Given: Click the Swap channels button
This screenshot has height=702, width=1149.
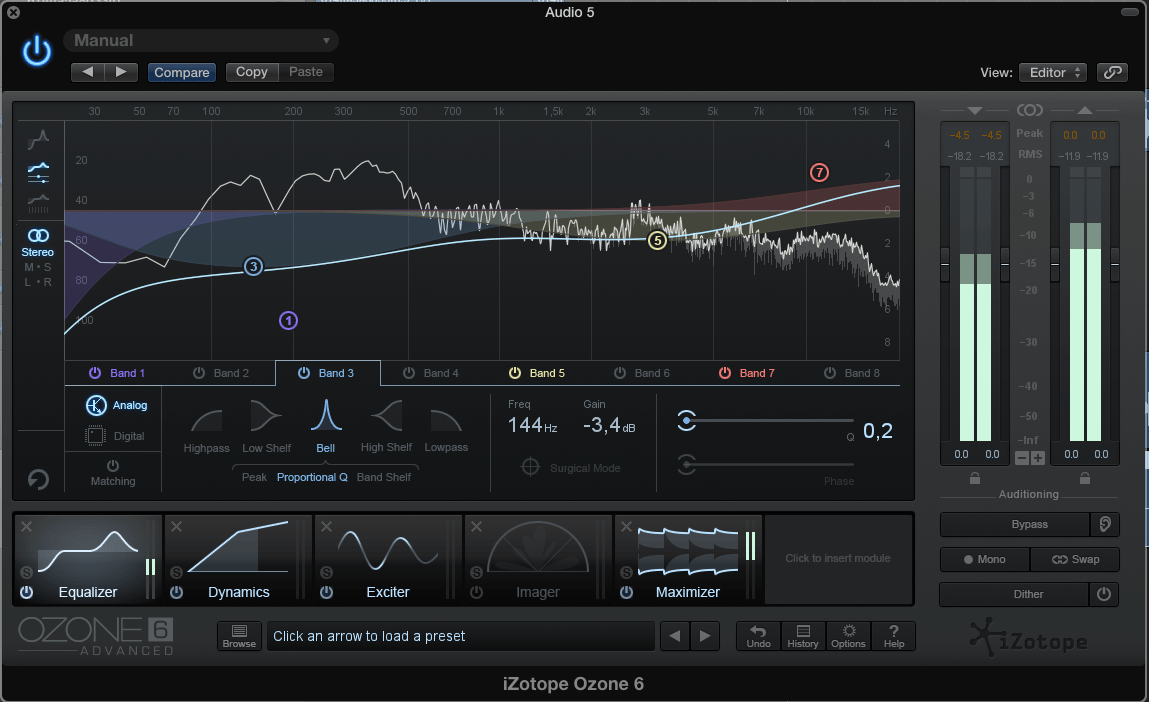Looking at the screenshot, I should point(1075,559).
